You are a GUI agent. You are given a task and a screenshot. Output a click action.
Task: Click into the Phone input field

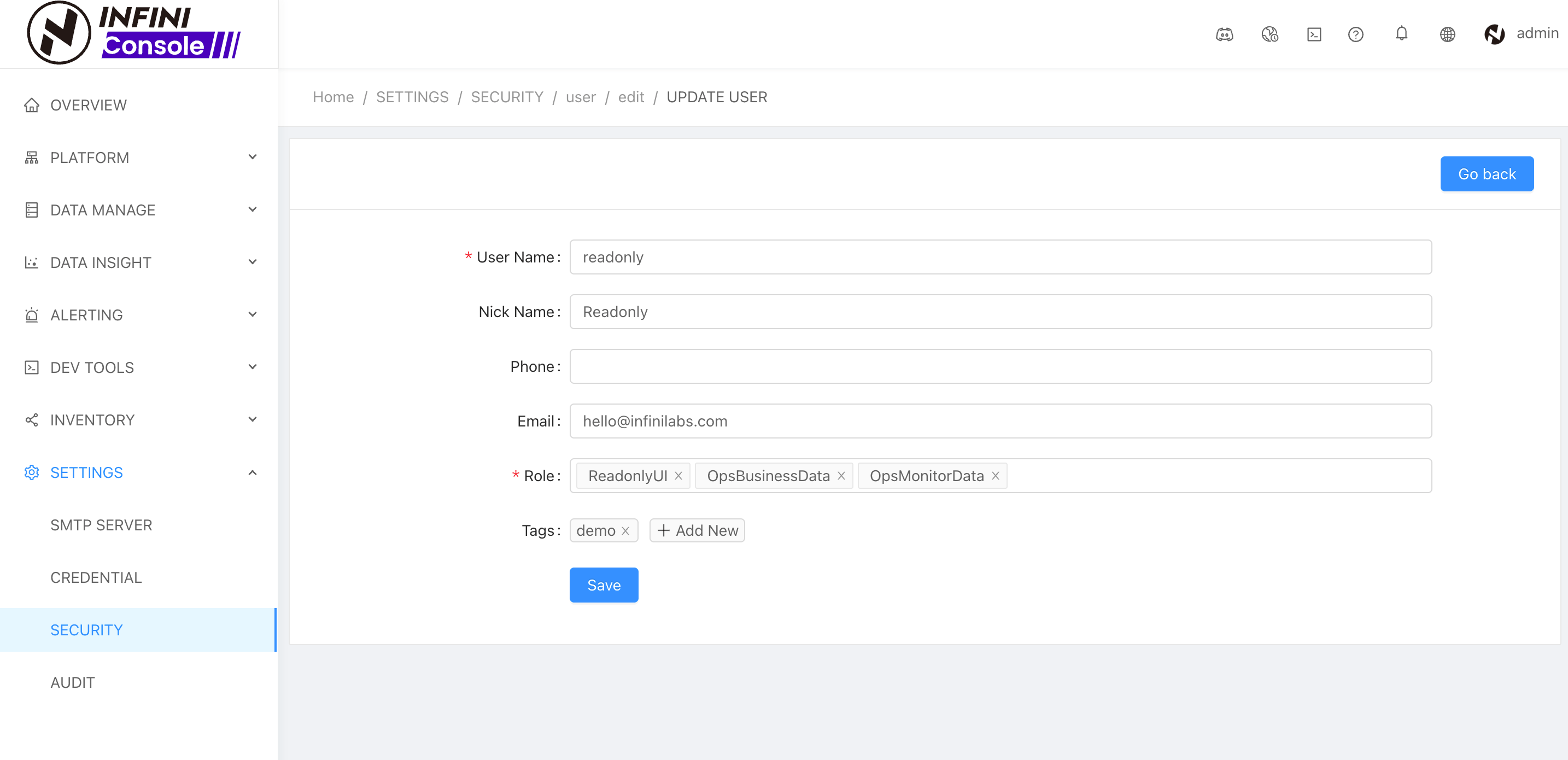click(999, 366)
